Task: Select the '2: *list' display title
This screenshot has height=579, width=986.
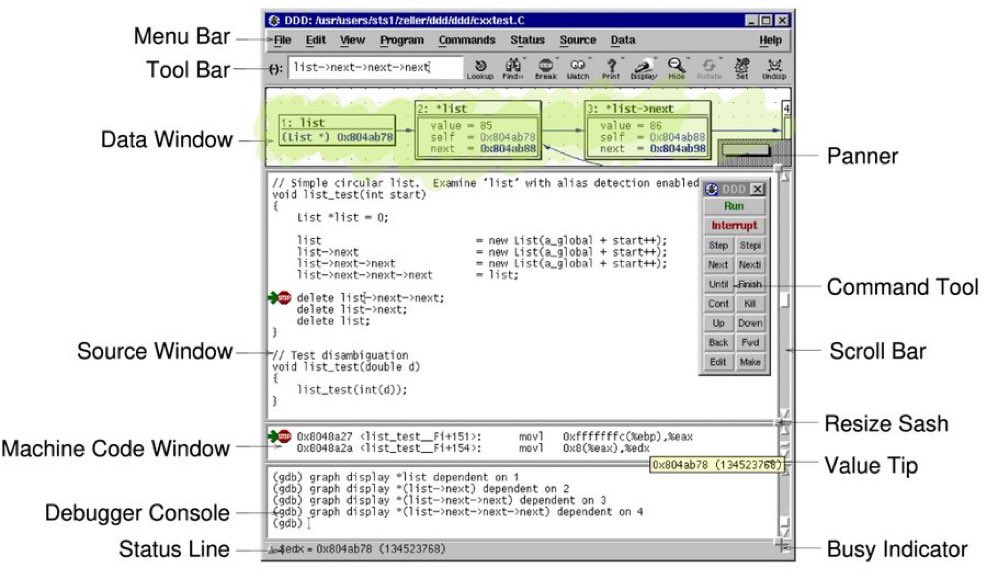Action: [443, 108]
